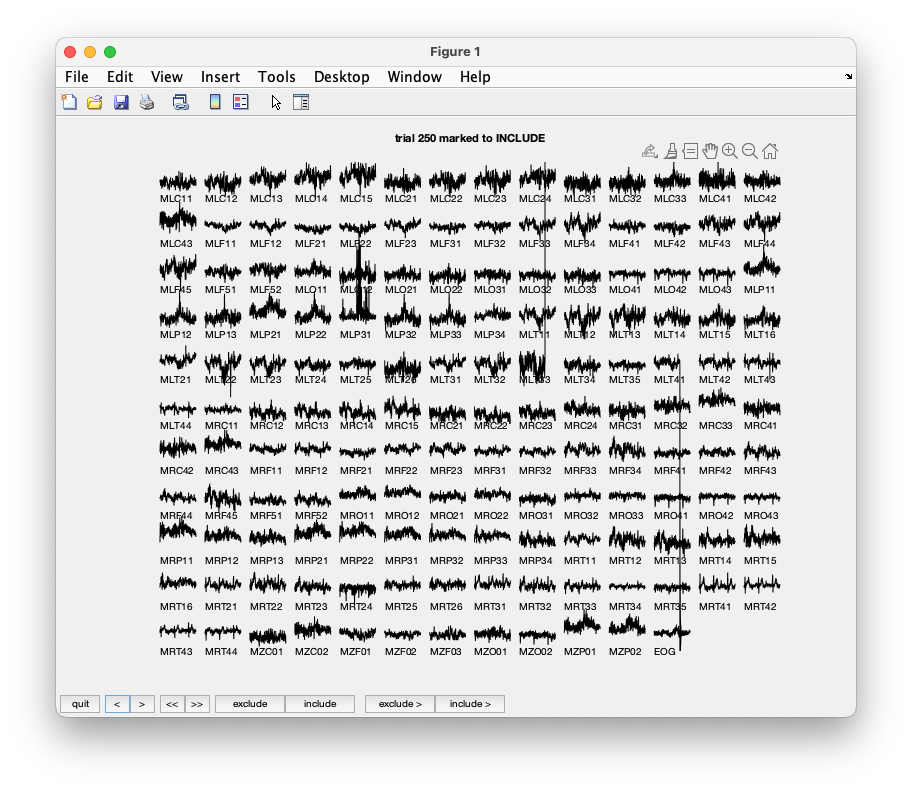Insert a colorbar using the toolbar icon
The height and width of the screenshot is (791, 912).
click(x=214, y=102)
